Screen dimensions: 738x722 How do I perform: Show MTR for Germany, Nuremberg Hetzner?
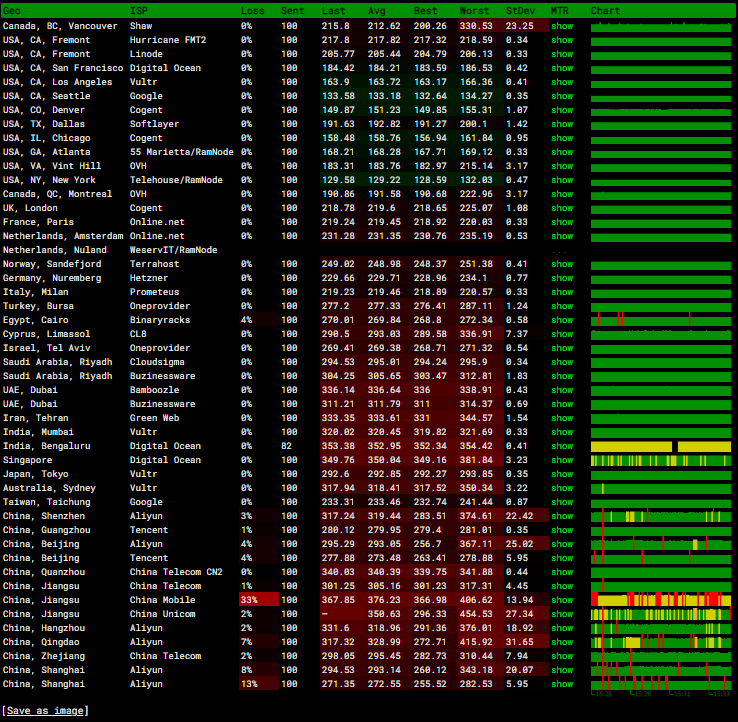[x=562, y=278]
